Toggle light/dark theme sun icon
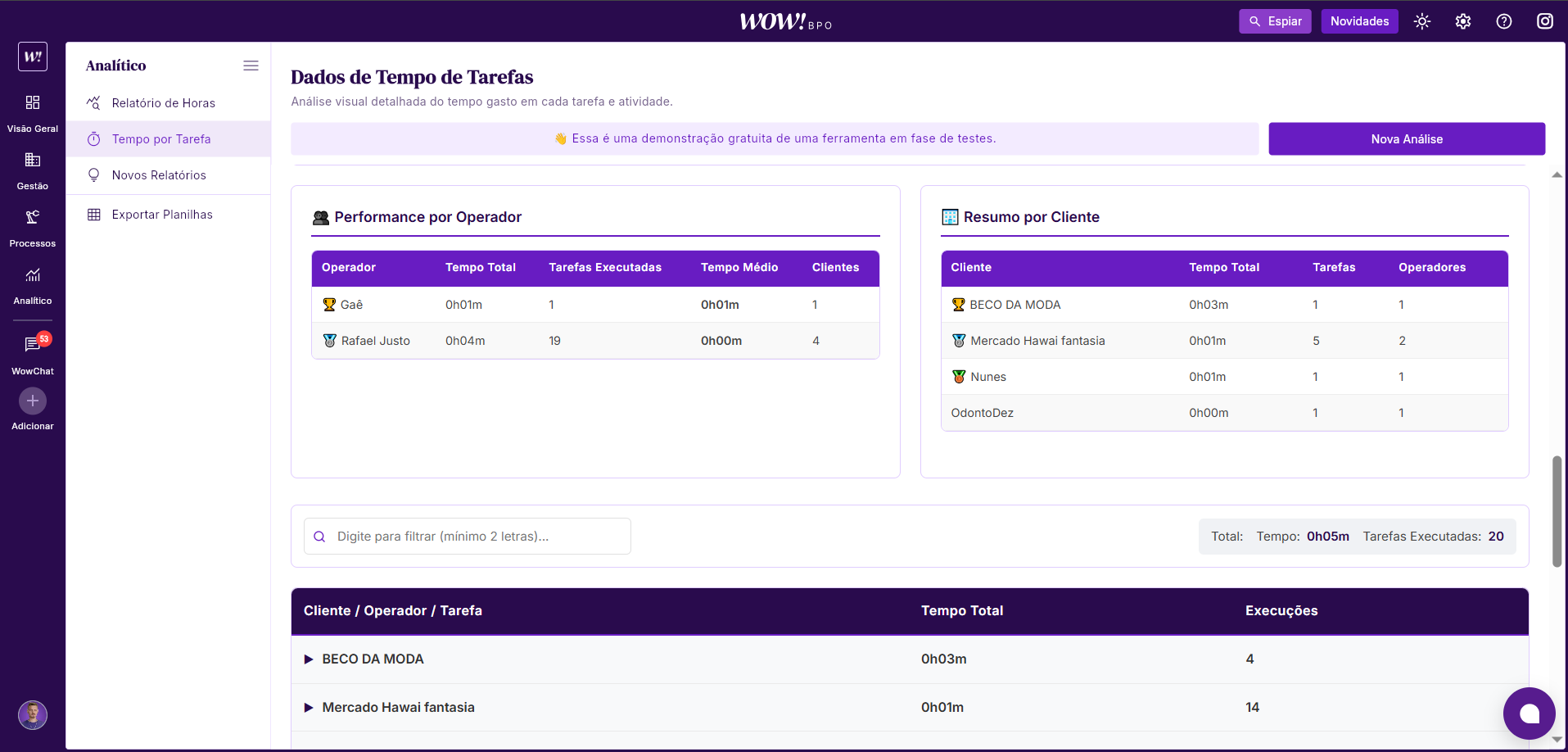 coord(1422,21)
